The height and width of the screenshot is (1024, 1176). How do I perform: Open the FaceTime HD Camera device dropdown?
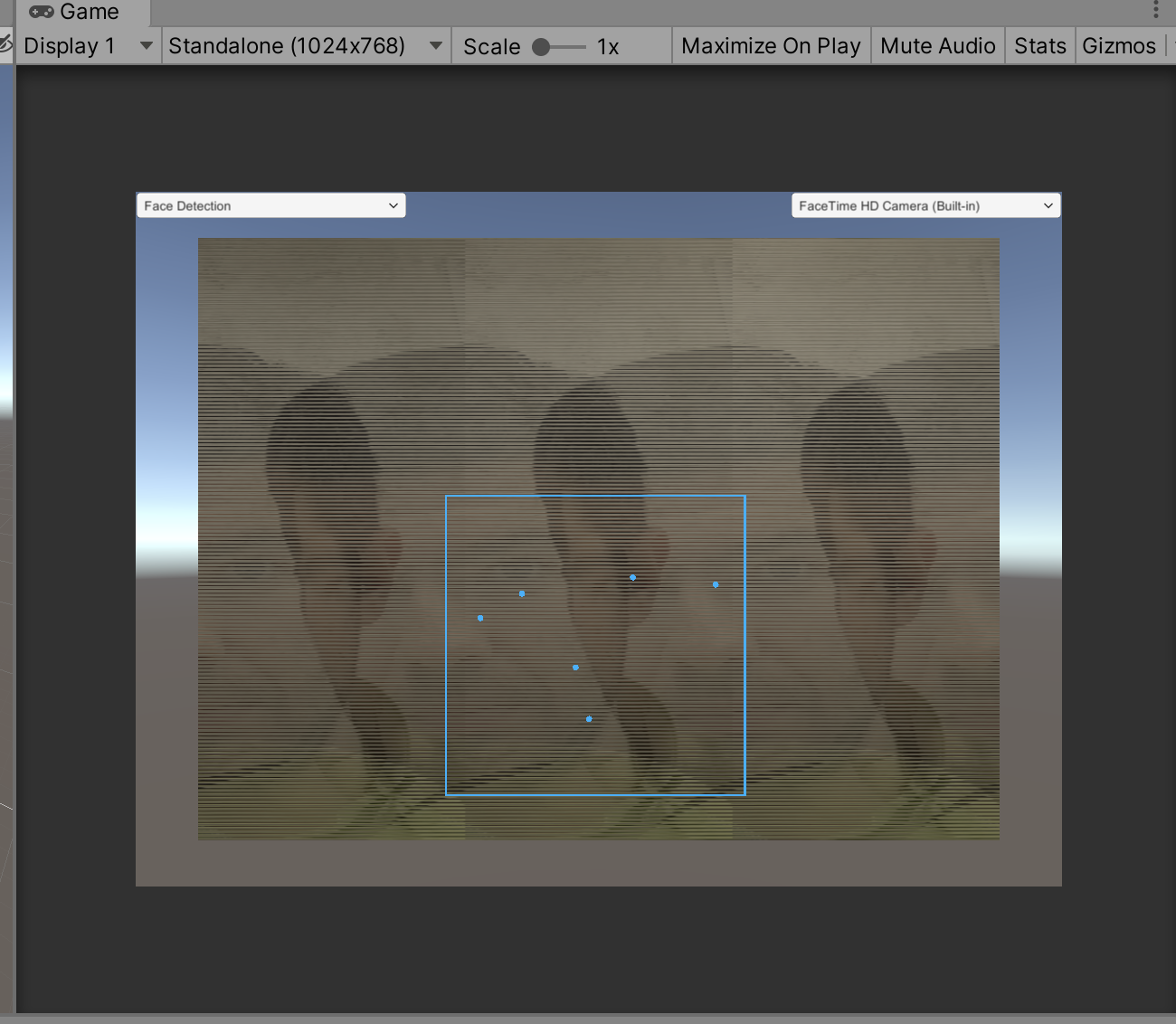pyautogui.click(x=925, y=205)
